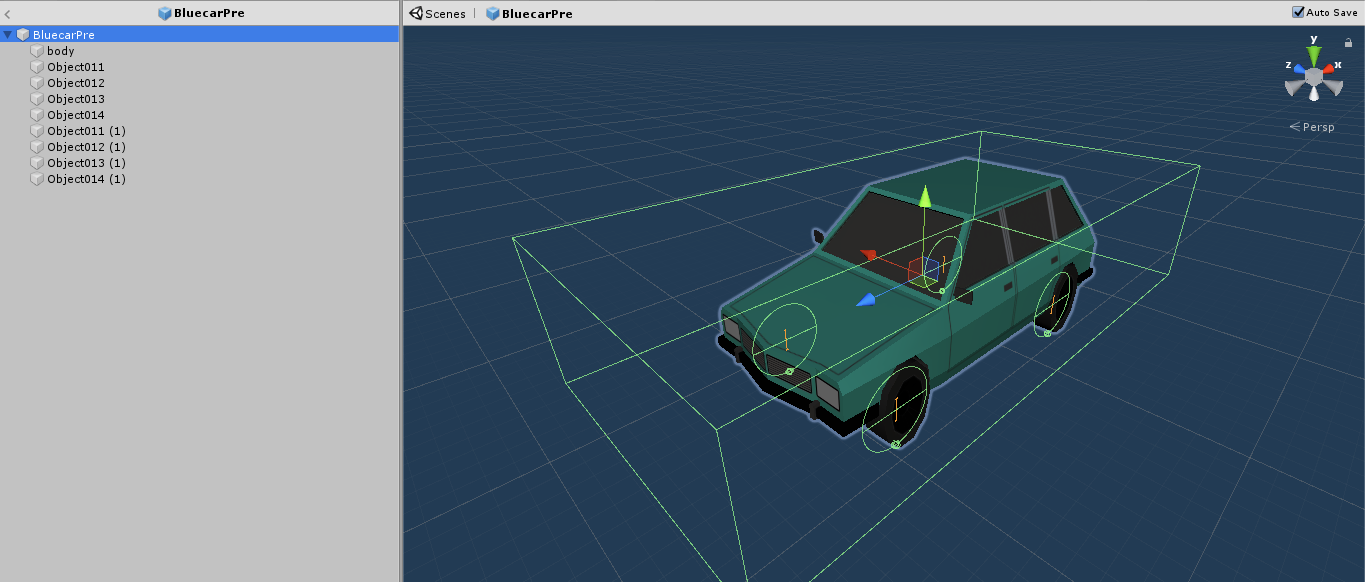The image size is (1365, 582).
Task: Collapse the BluecarPre root expander arrow
Action: (x=8, y=35)
